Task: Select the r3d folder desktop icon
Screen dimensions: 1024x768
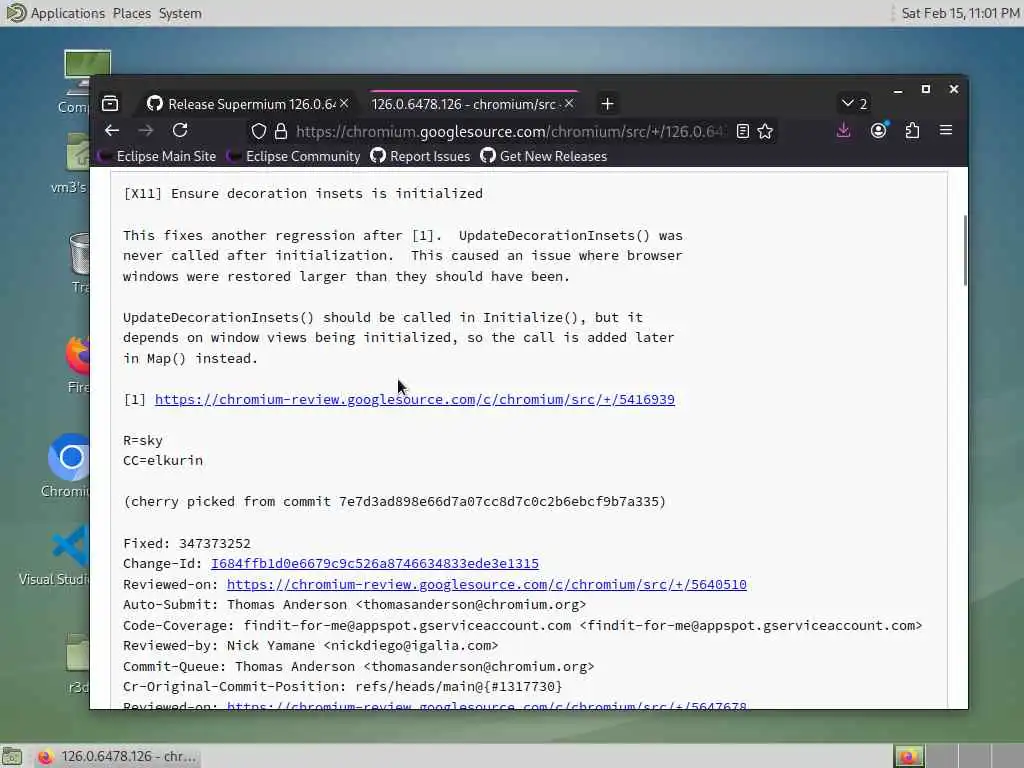Action: coord(77,663)
